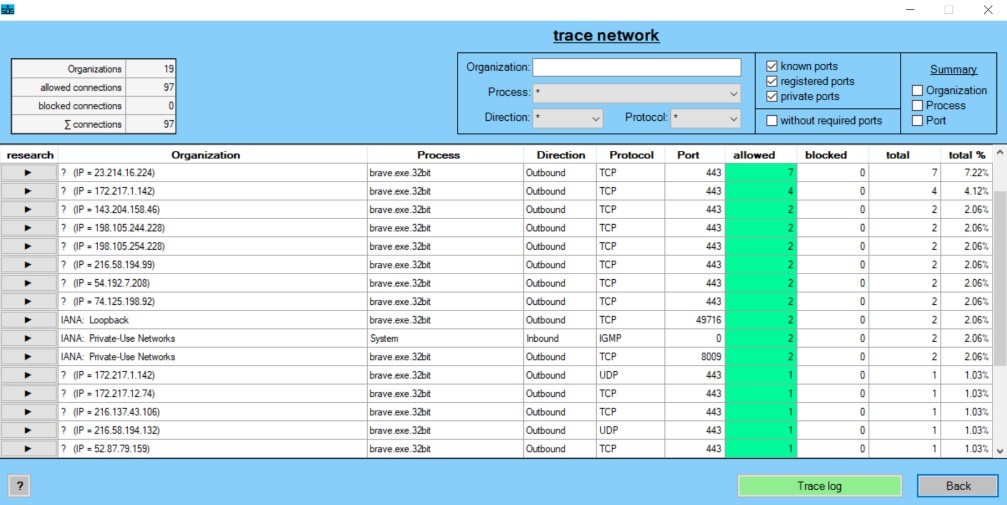Click research arrow for System IGMP row
The image size is (1007, 505).
[28, 339]
